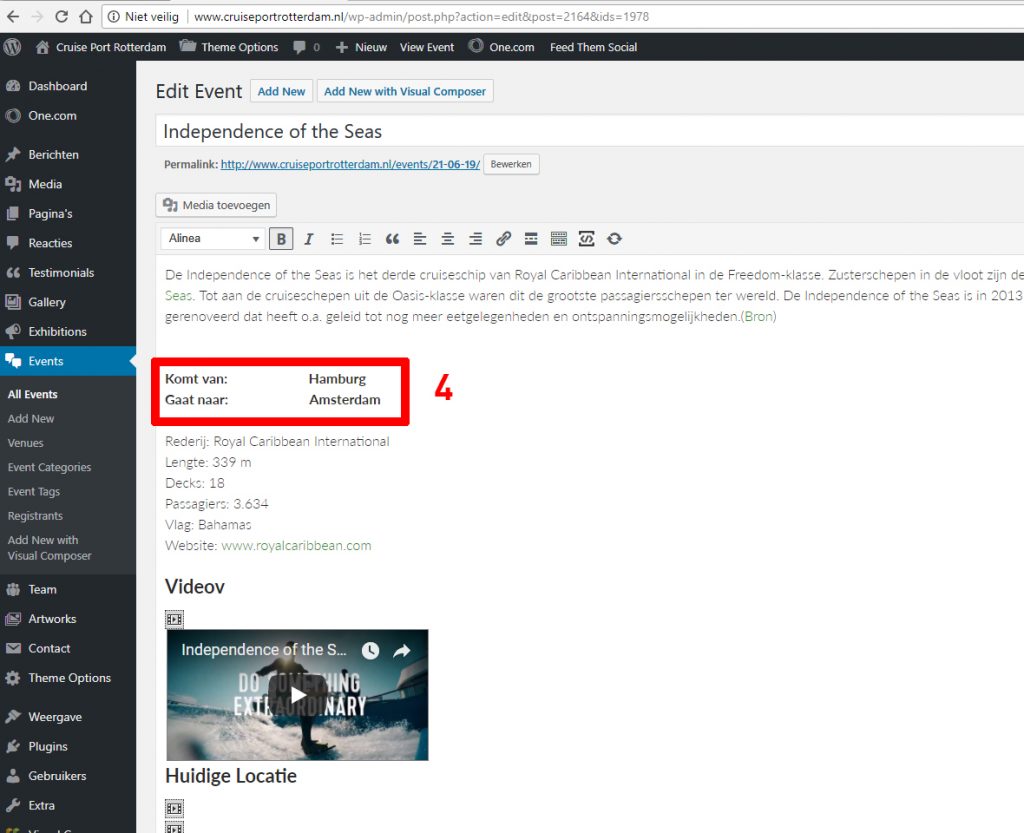Open the Alinea paragraph format dropdown
Viewport: 1024px width, 833px height.
(x=213, y=239)
